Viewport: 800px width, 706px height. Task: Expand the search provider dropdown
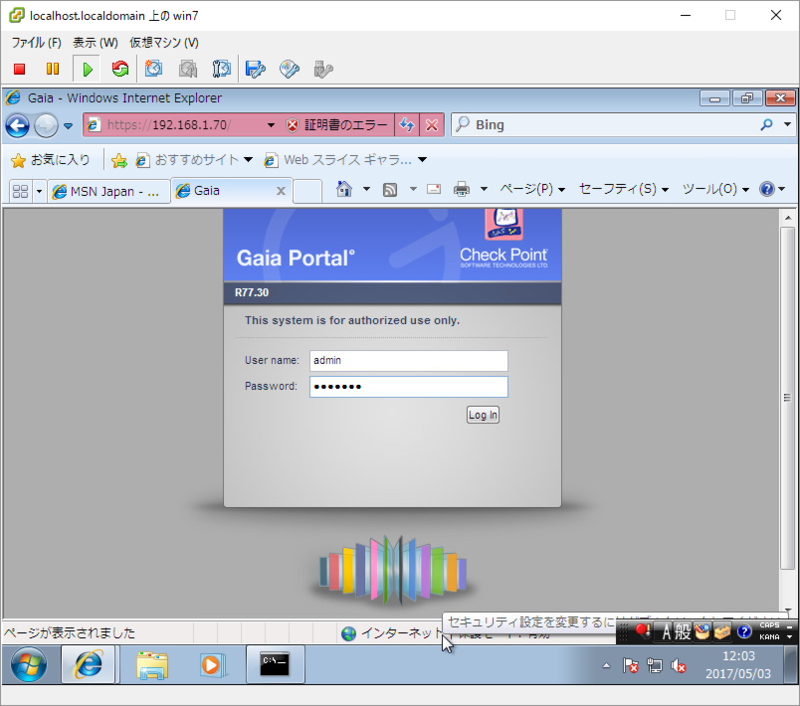coord(787,124)
